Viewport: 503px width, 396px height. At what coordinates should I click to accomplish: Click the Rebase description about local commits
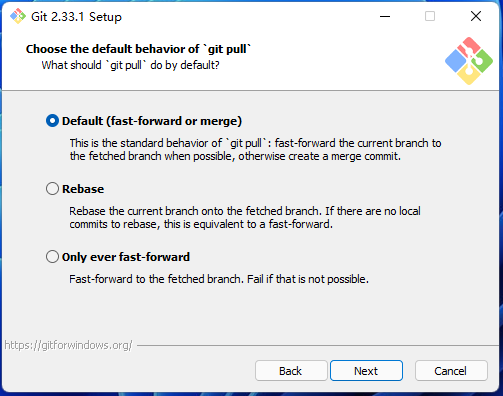[x=245, y=218]
